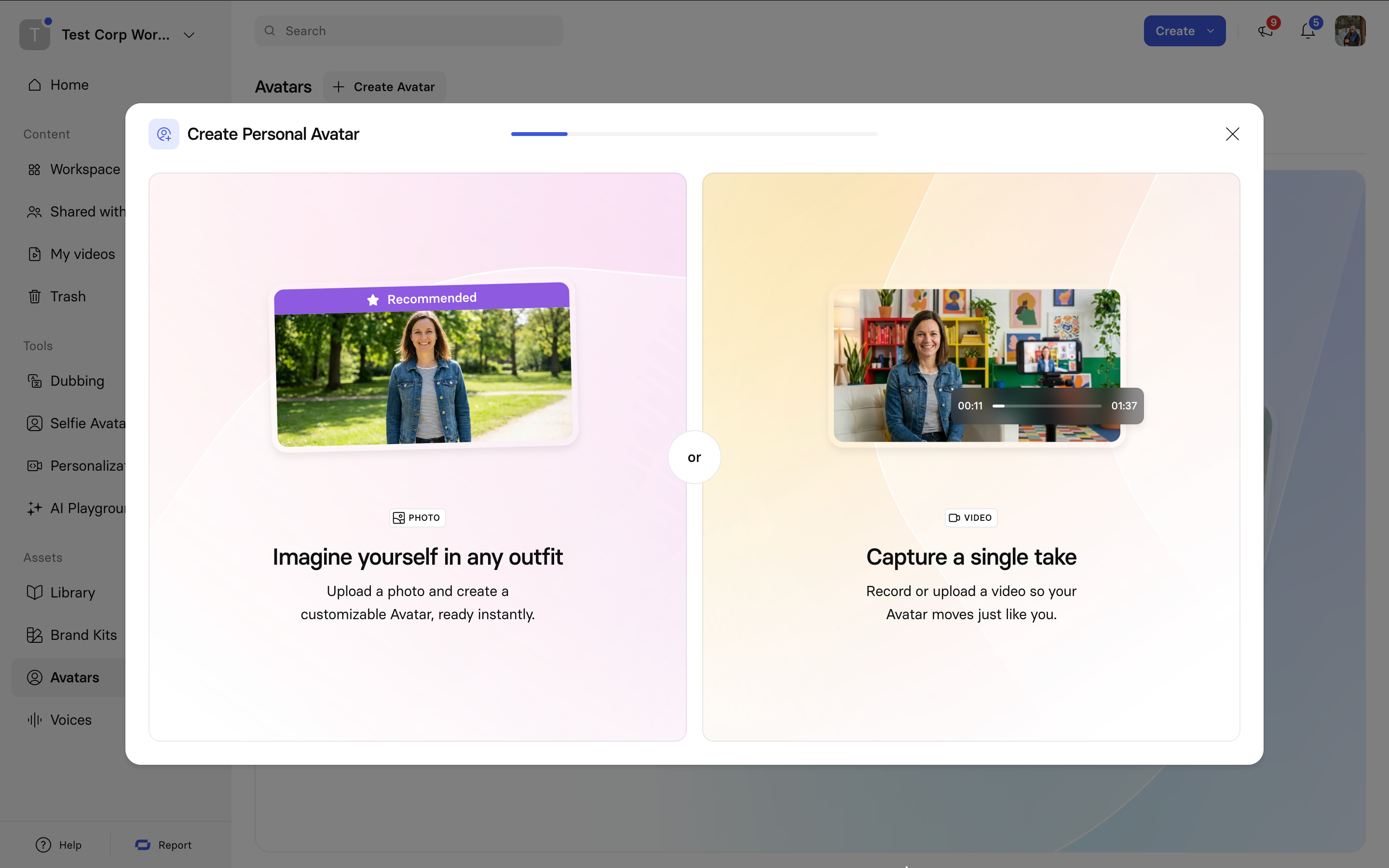Click the Search input field
The image size is (1389, 868).
(409, 31)
